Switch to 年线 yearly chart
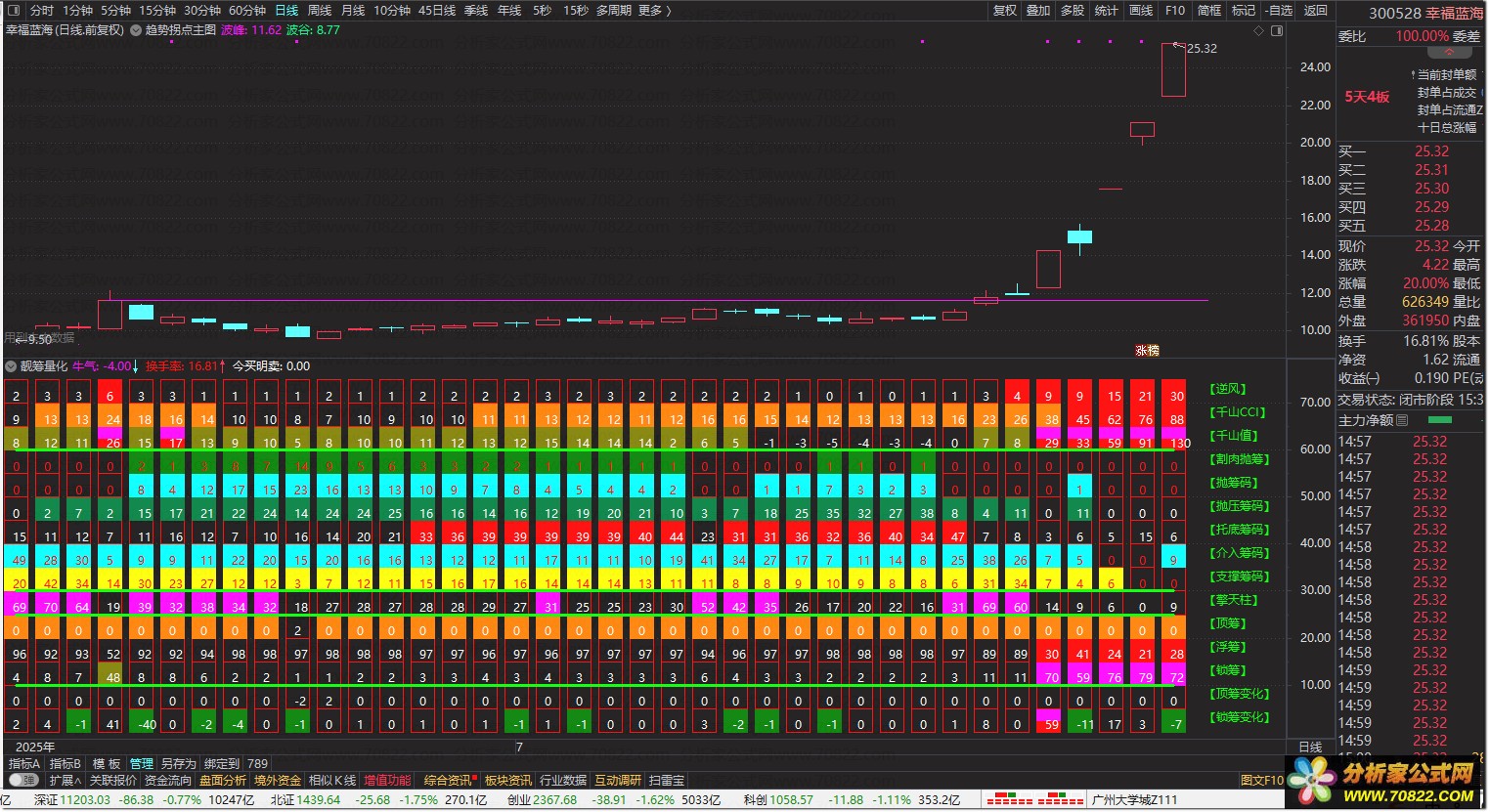This screenshot has height=812, width=1490. (x=509, y=10)
